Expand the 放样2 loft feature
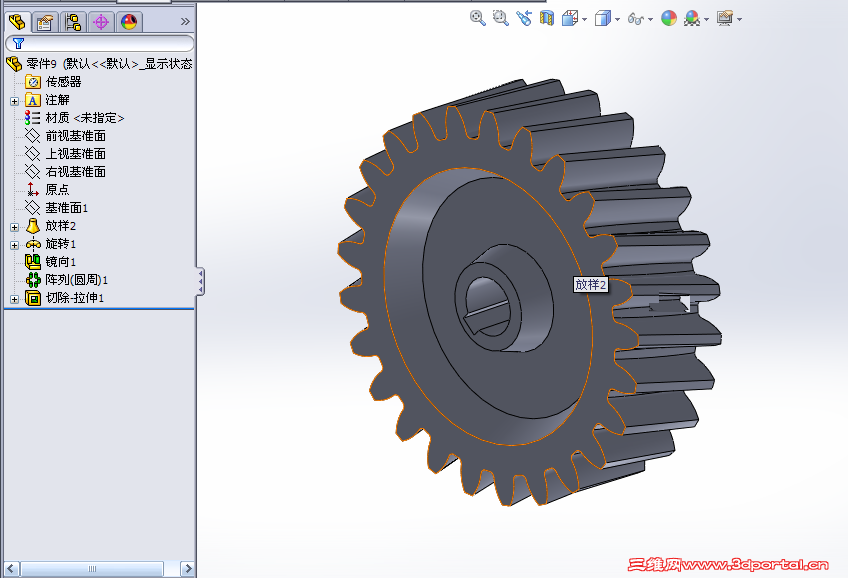 15,227
